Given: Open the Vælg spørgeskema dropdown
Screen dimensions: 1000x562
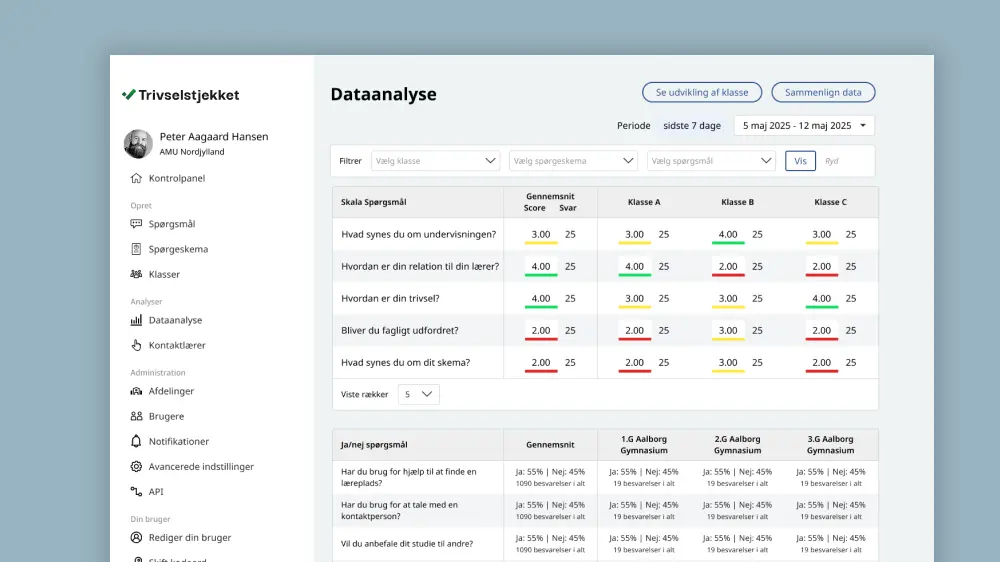Looking at the screenshot, I should (x=573, y=161).
